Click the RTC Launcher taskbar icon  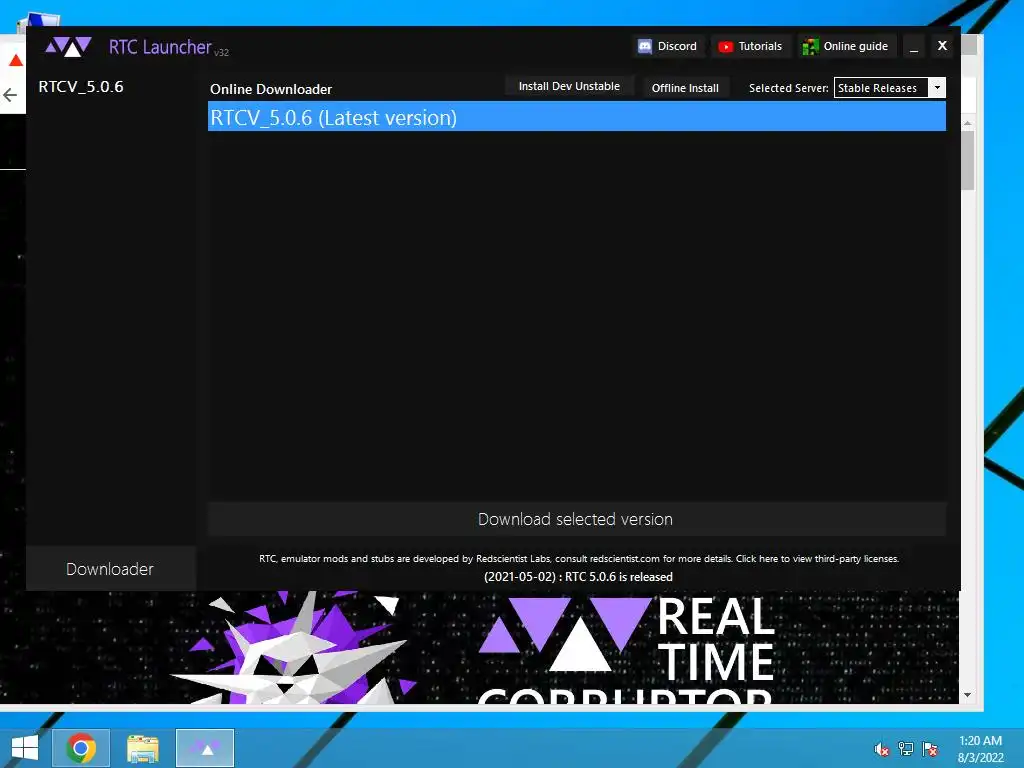(x=205, y=748)
